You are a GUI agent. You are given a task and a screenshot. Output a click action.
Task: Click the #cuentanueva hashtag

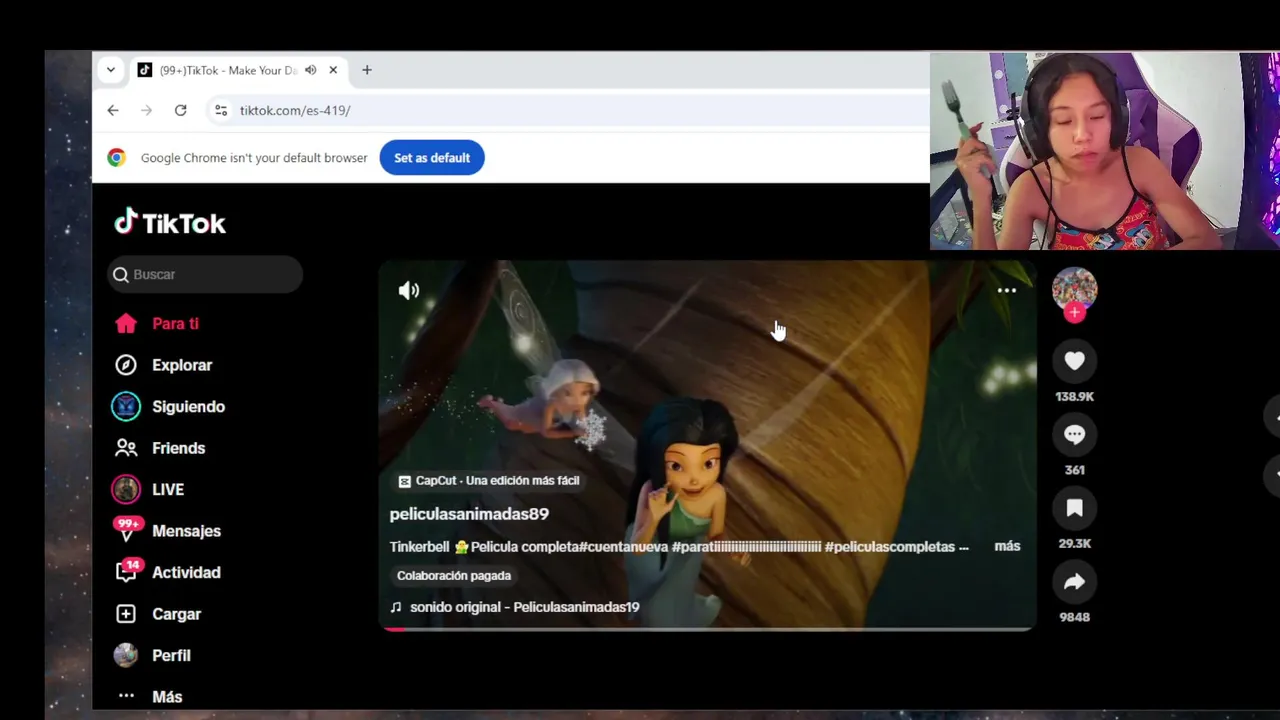click(623, 547)
